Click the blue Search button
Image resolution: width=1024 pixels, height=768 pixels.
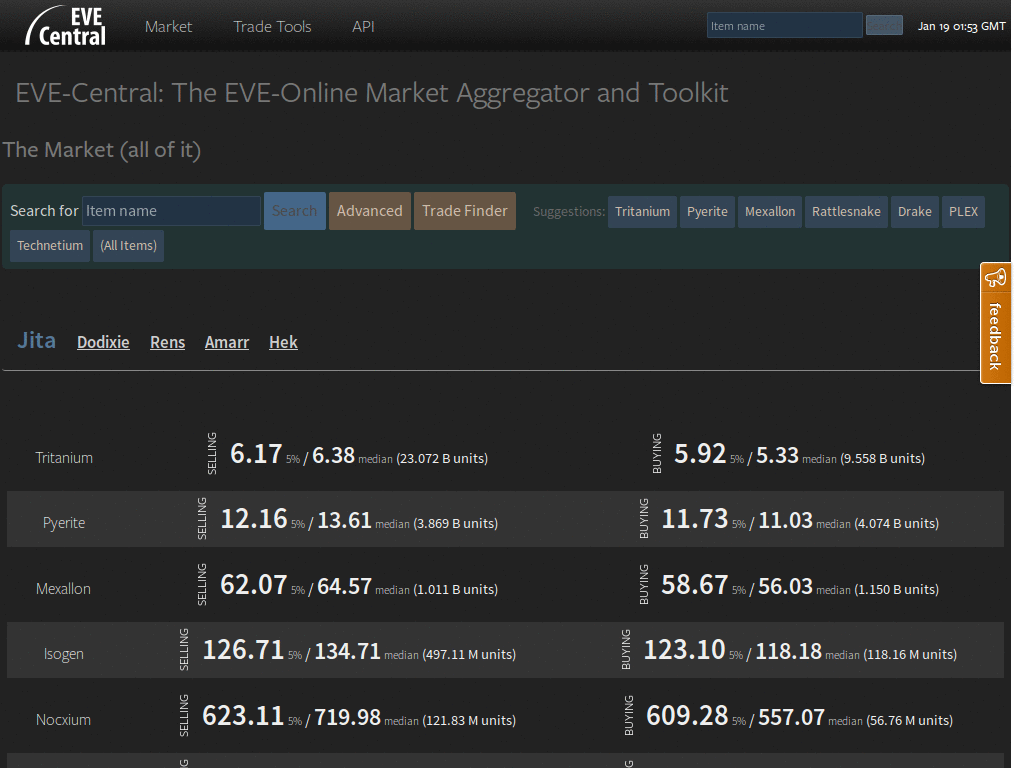(x=295, y=211)
